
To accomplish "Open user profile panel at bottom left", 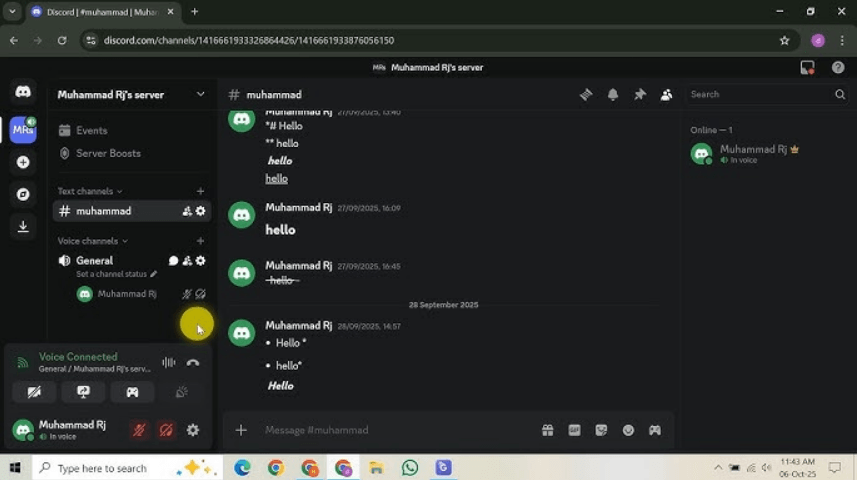I will [66, 430].
